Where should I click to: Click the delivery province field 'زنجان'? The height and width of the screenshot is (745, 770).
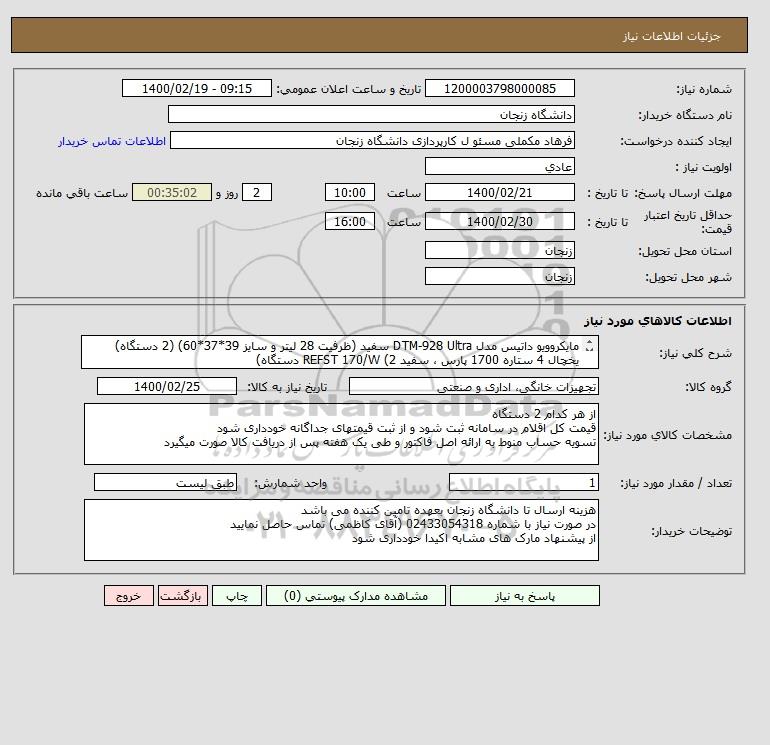point(499,250)
